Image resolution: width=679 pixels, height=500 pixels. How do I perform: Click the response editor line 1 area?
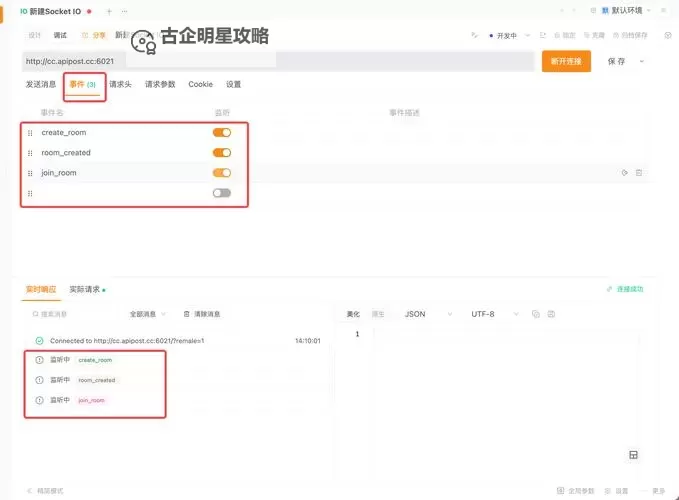point(507,334)
